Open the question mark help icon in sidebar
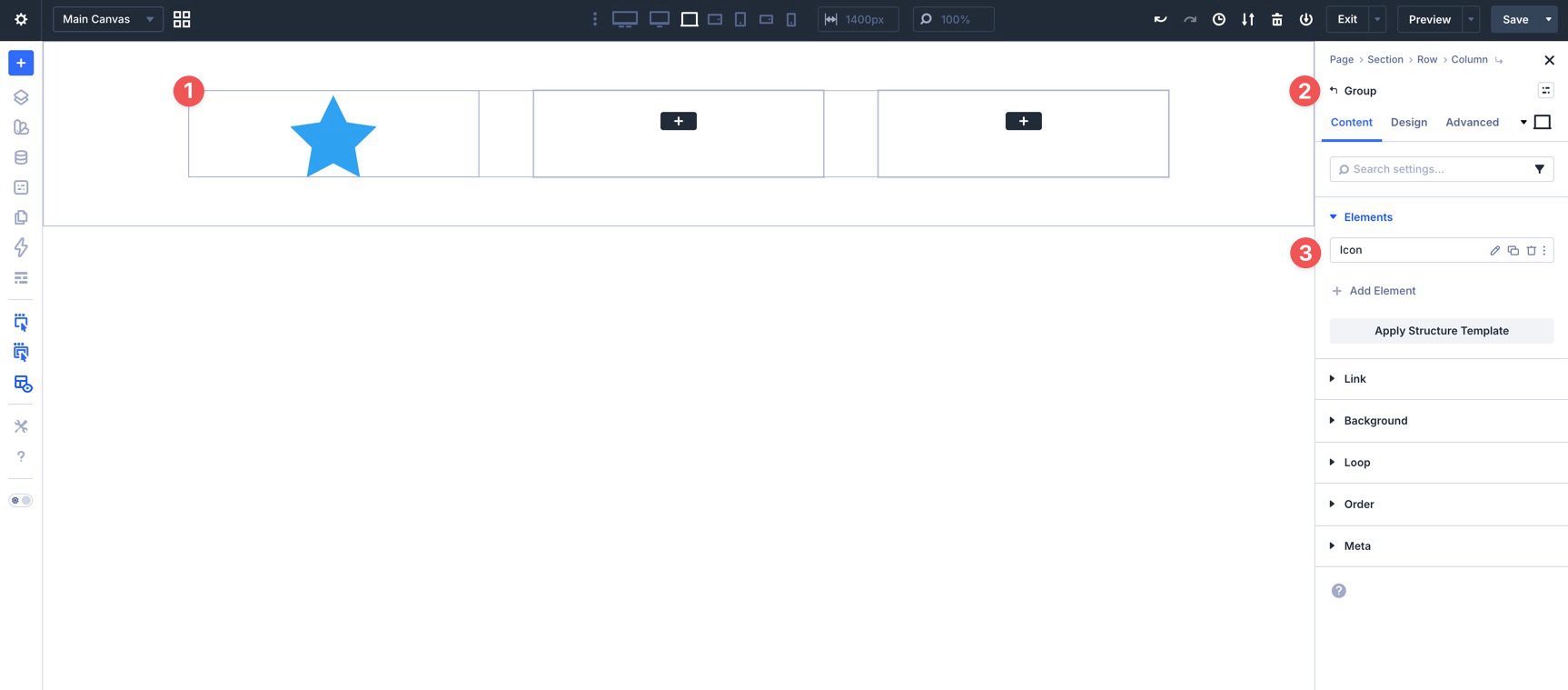The image size is (1568, 690). pyautogui.click(x=21, y=456)
